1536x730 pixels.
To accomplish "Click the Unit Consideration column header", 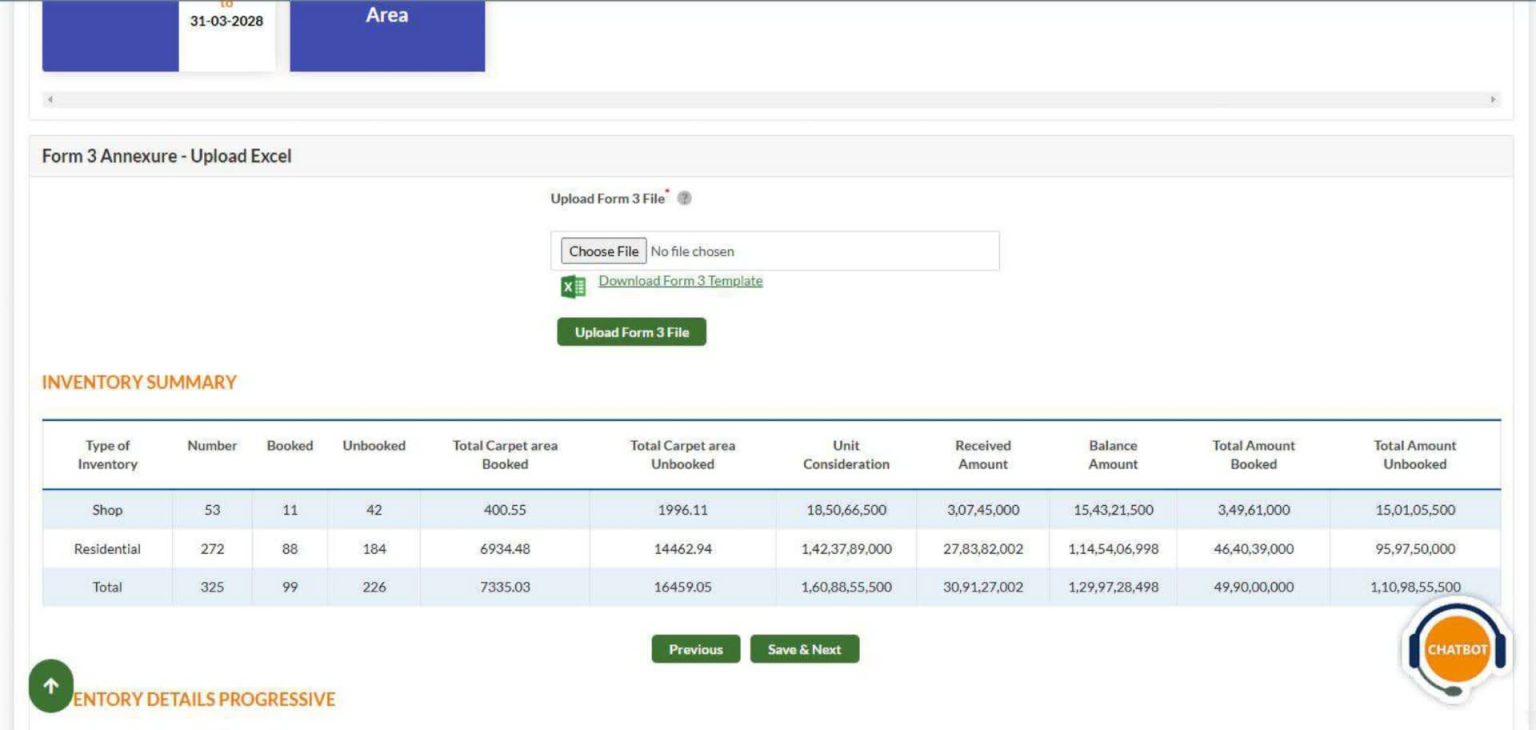I will point(845,455).
